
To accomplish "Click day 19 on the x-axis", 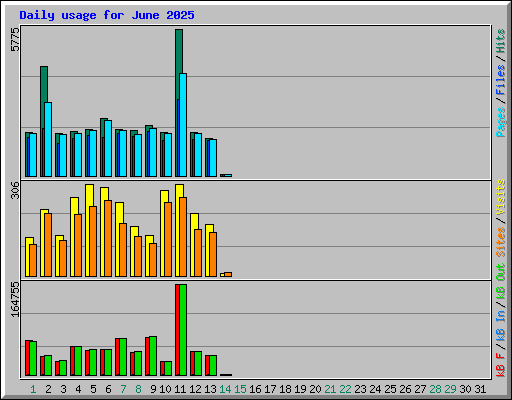I will pos(300,389).
